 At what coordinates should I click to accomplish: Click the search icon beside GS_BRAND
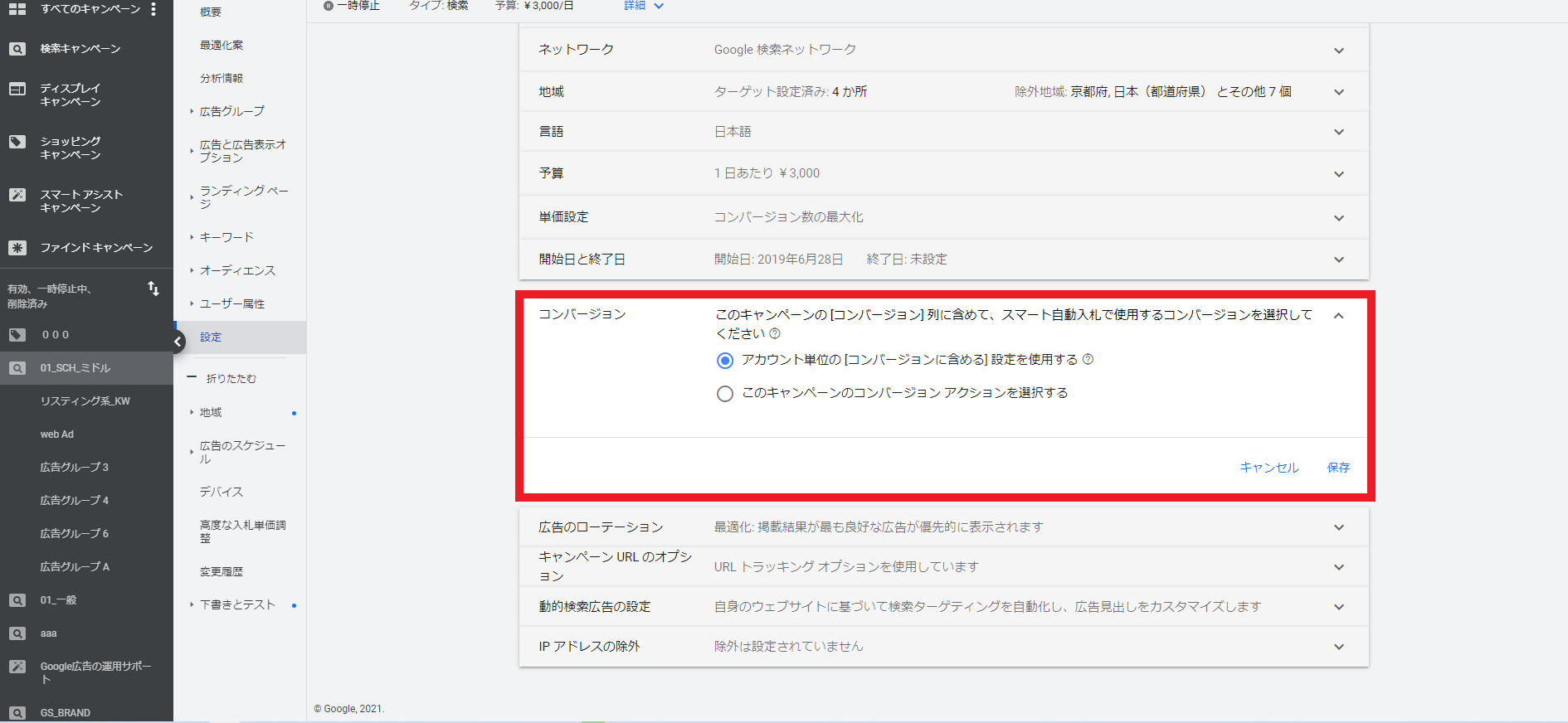(17, 713)
